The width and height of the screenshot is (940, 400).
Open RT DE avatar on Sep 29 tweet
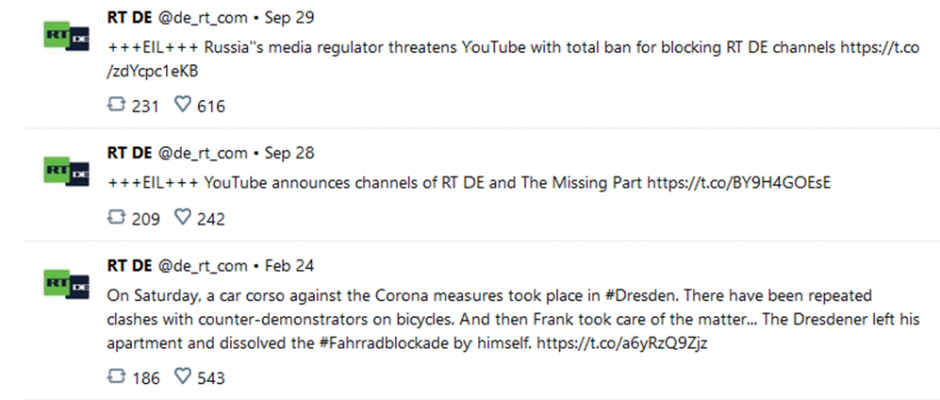(67, 36)
